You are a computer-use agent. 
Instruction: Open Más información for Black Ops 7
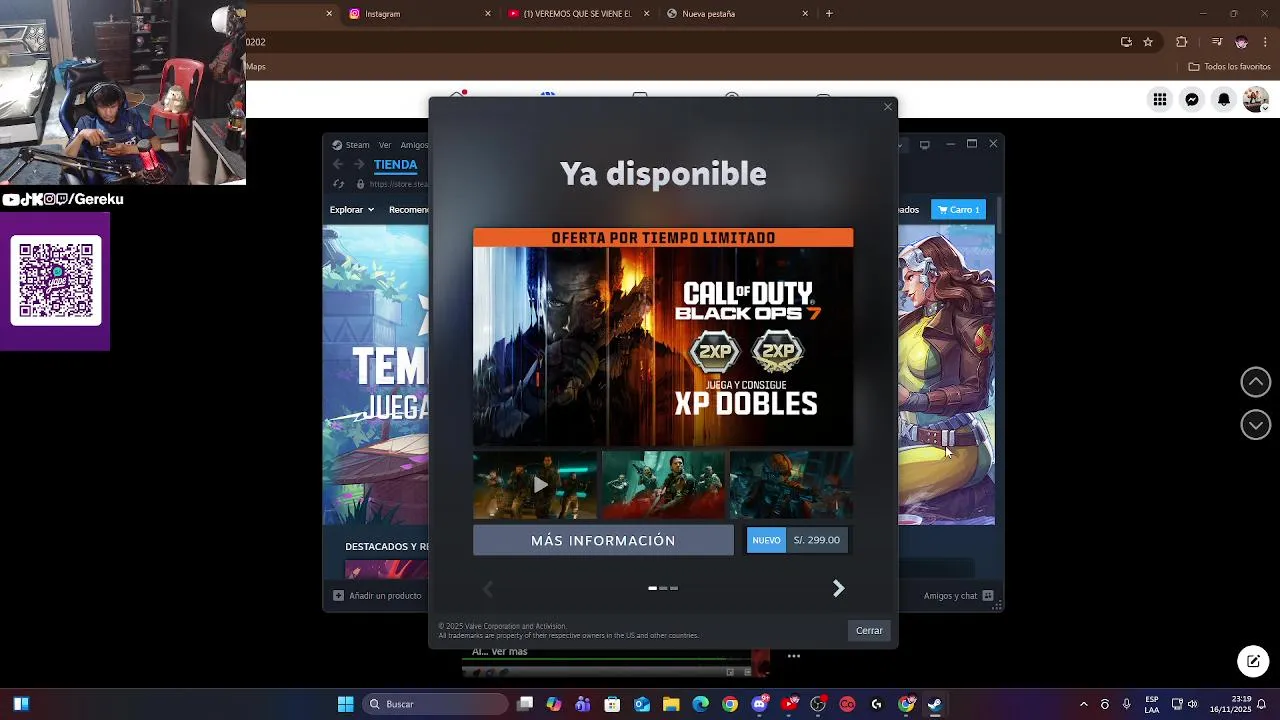click(603, 540)
